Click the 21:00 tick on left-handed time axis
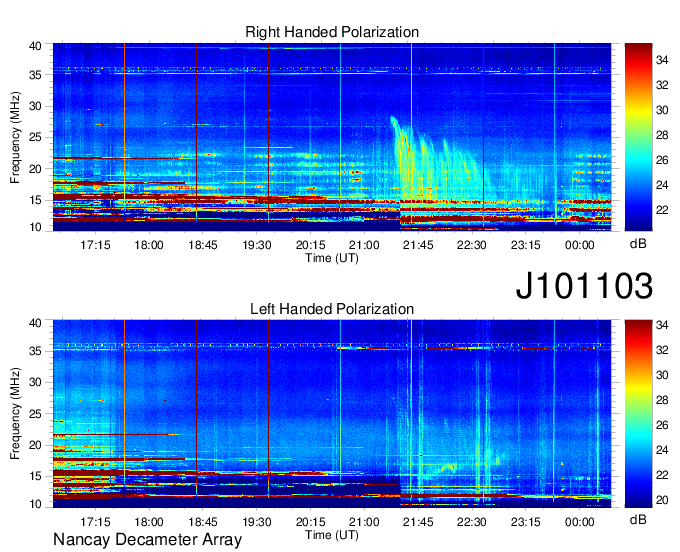 364,522
